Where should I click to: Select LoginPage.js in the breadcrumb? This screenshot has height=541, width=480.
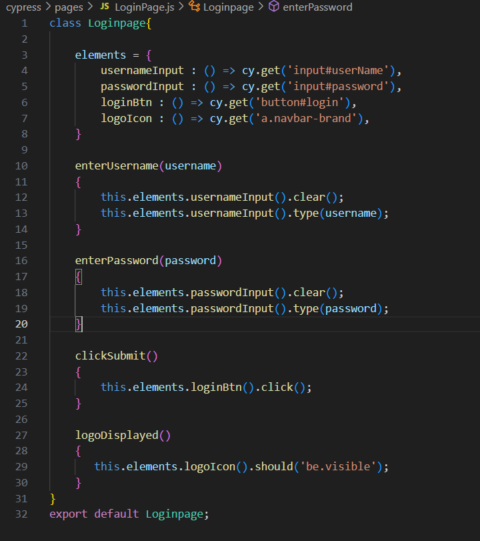pos(145,7)
